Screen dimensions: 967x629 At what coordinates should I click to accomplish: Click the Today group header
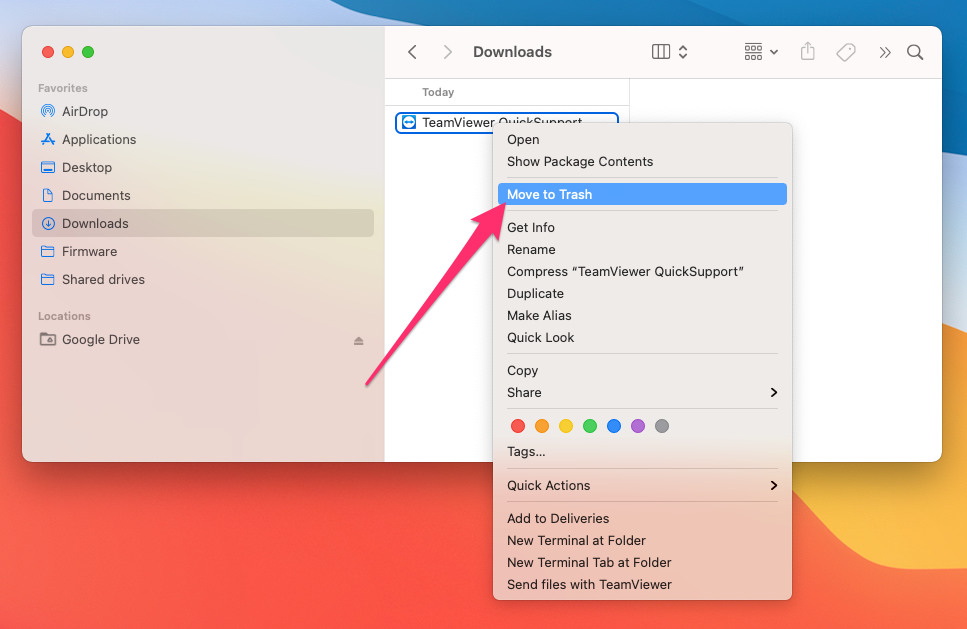[x=438, y=92]
